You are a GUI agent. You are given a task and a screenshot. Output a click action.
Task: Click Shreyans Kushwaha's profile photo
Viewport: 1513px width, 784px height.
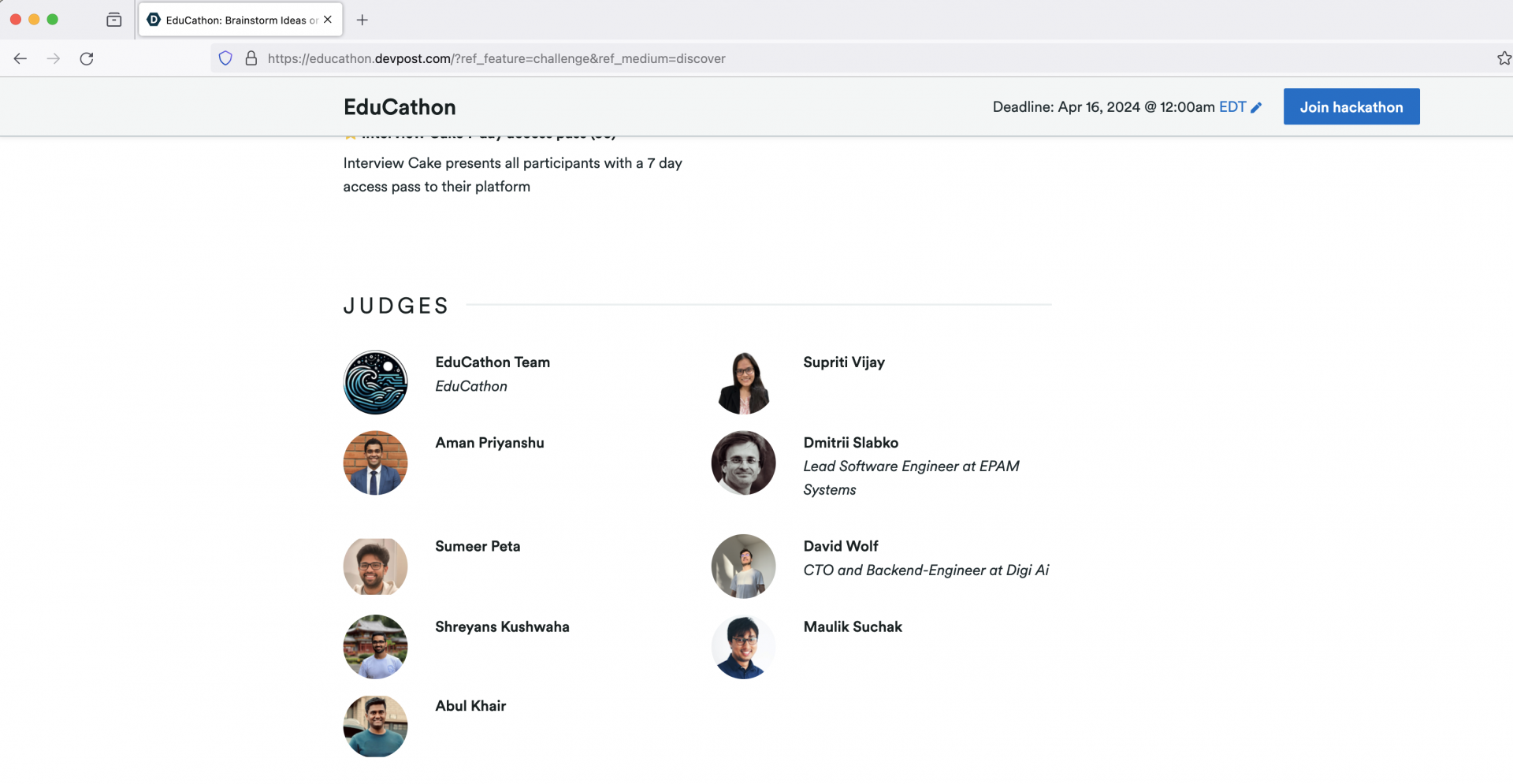[x=376, y=647]
